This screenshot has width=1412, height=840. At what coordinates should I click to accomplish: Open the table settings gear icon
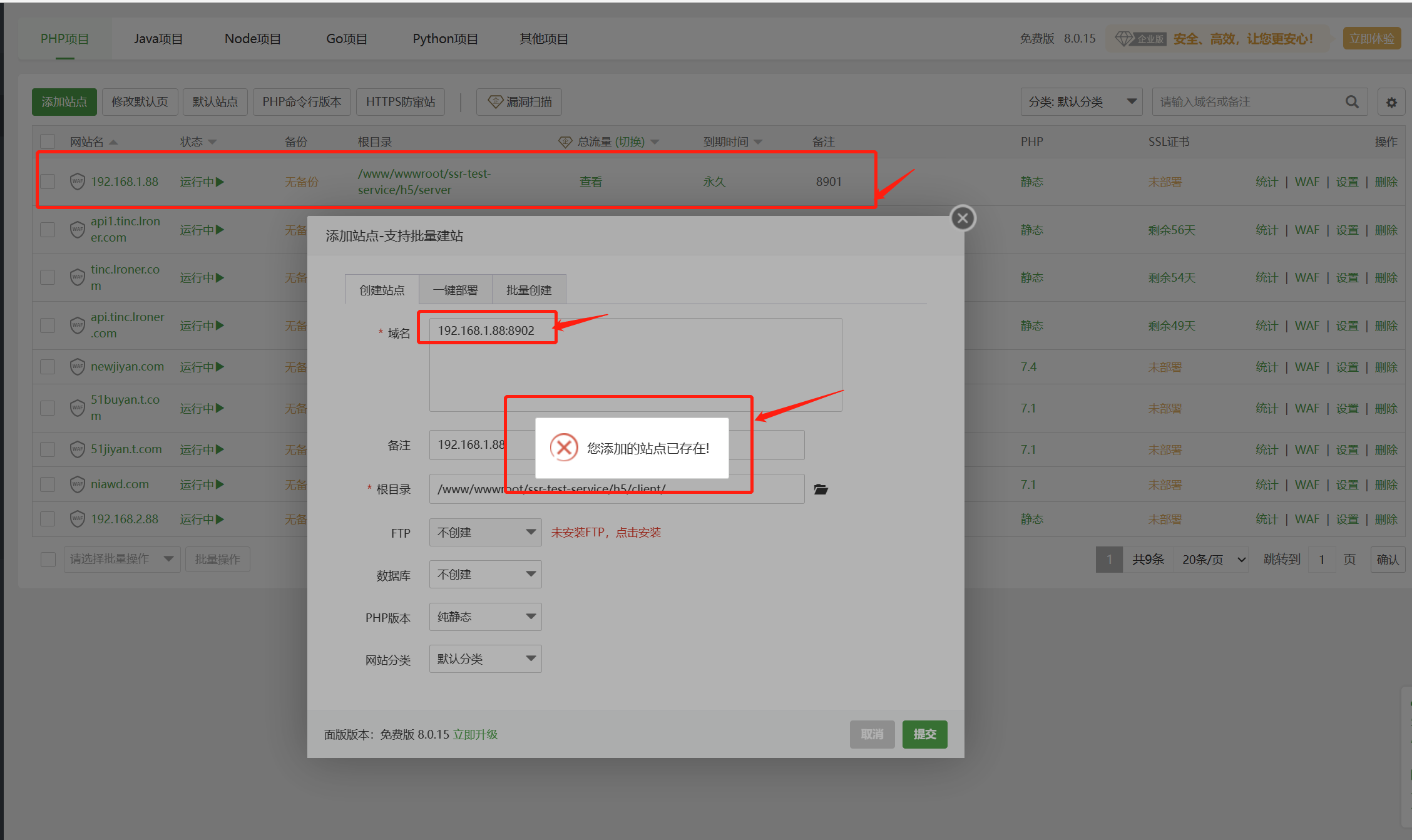point(1391,102)
